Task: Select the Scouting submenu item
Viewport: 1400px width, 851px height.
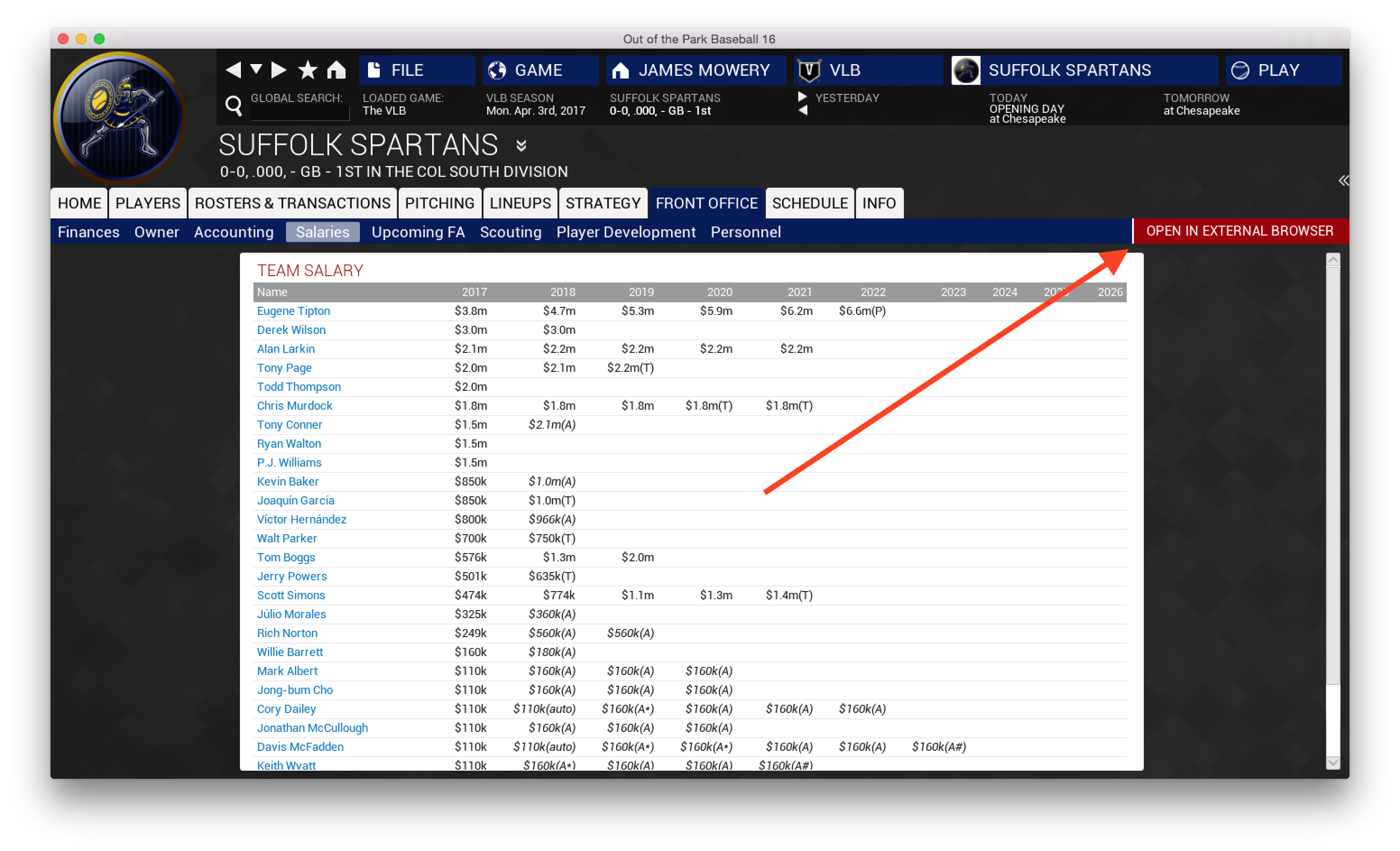Action: click(x=510, y=230)
